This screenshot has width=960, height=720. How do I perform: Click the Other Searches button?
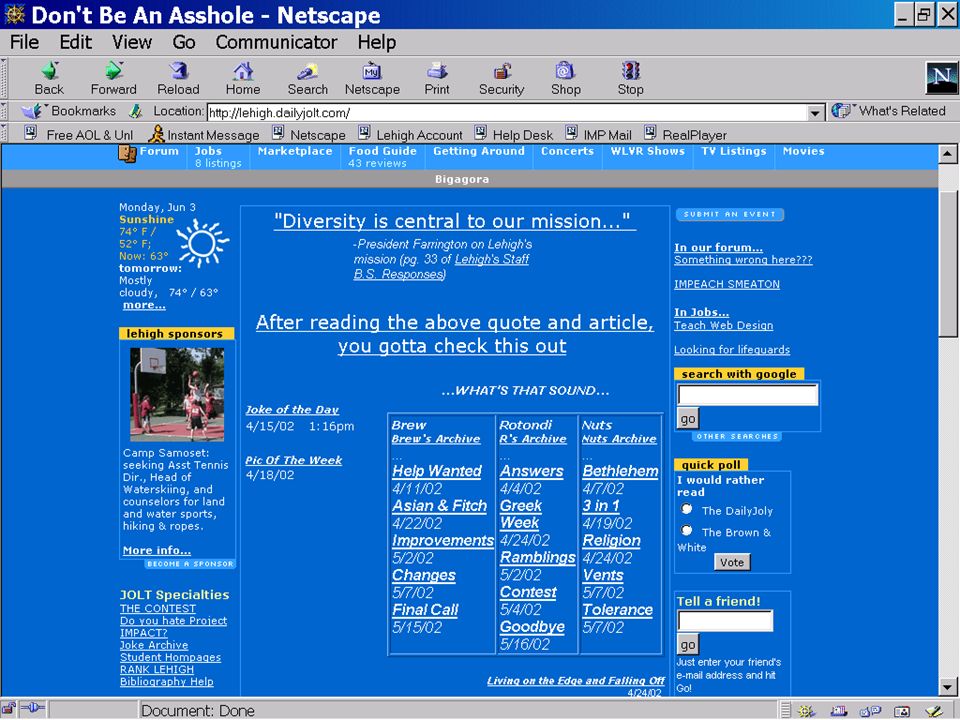click(x=737, y=437)
